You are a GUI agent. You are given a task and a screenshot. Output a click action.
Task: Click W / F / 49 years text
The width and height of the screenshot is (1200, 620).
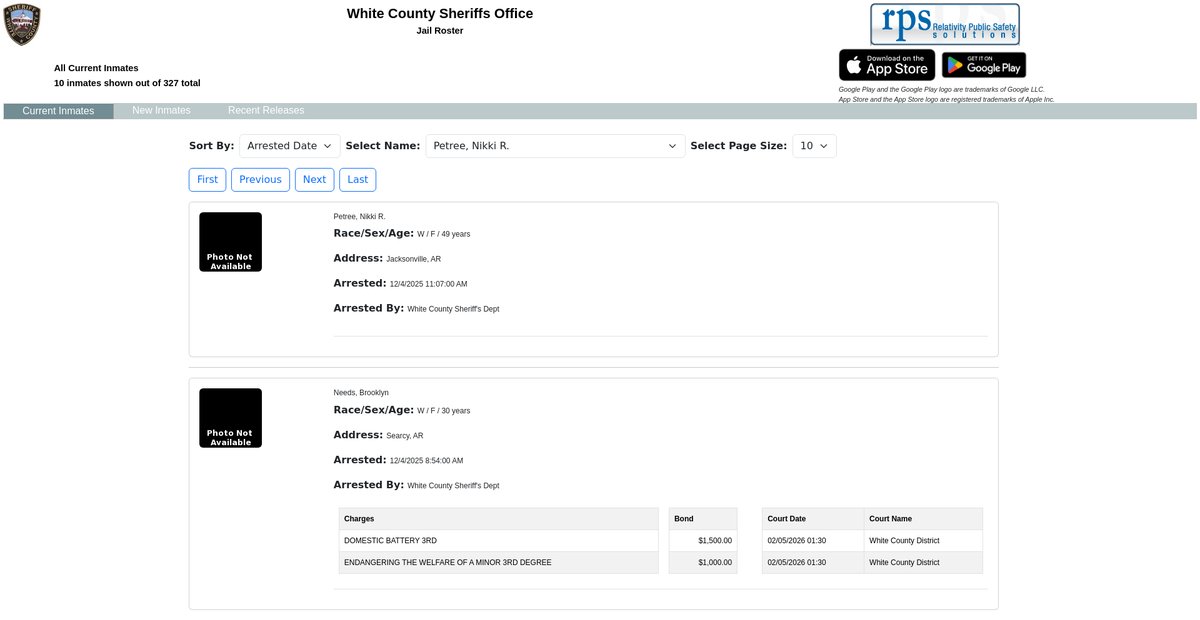coord(443,234)
